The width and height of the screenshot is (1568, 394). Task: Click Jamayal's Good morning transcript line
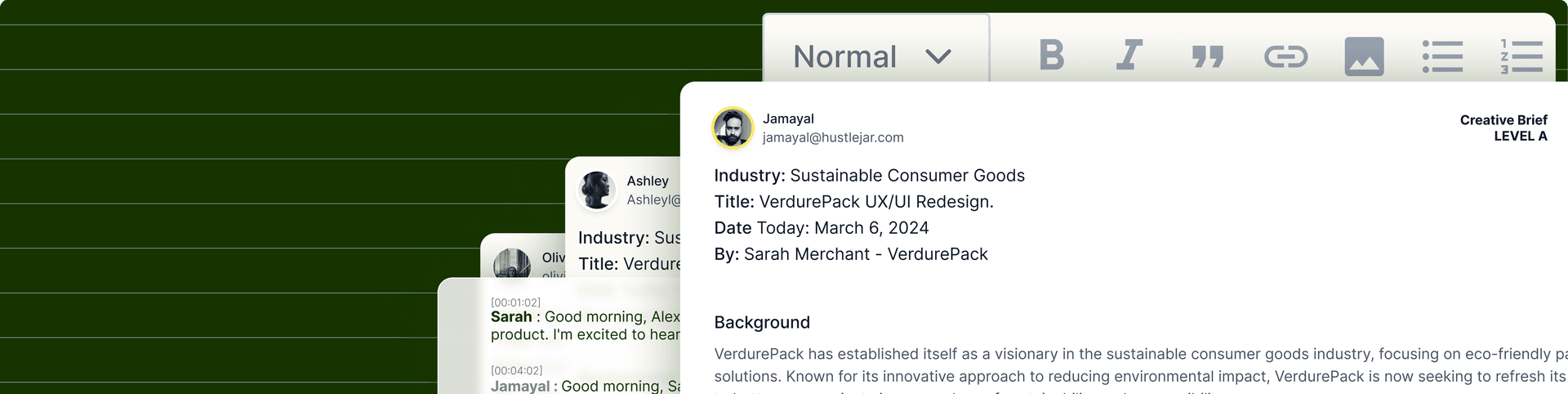click(585, 386)
